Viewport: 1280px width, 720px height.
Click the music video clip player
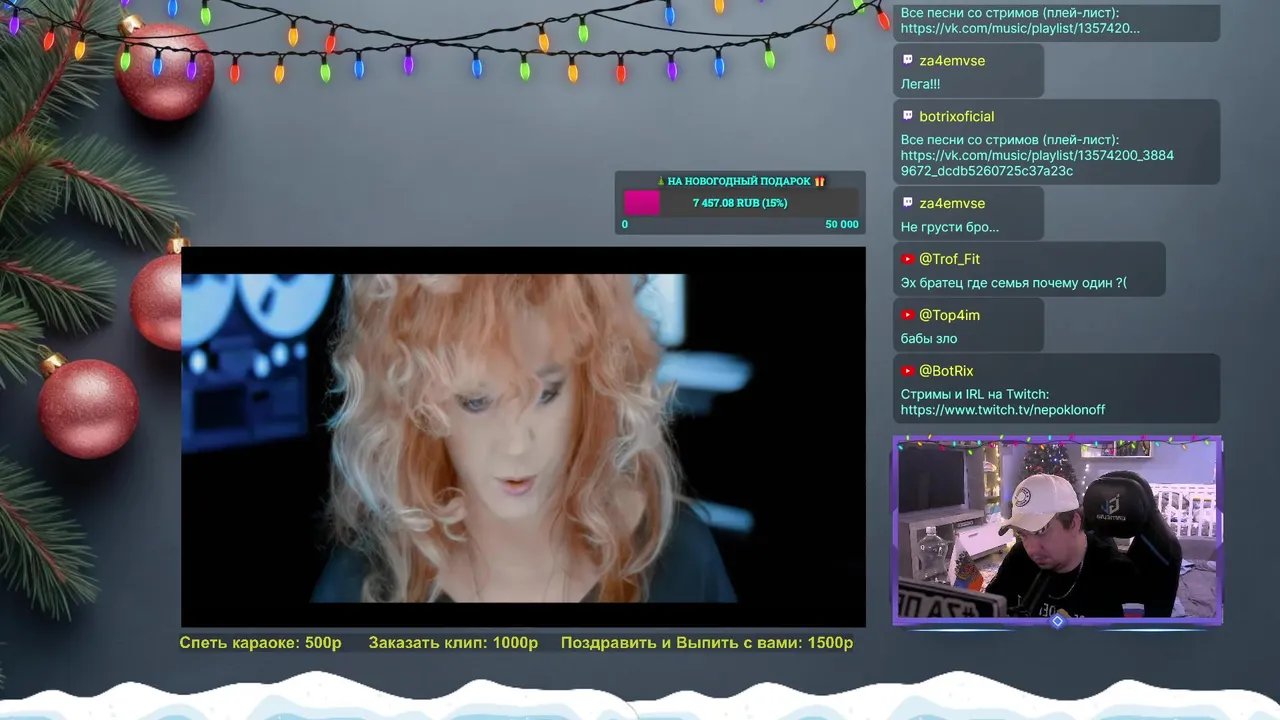[523, 437]
